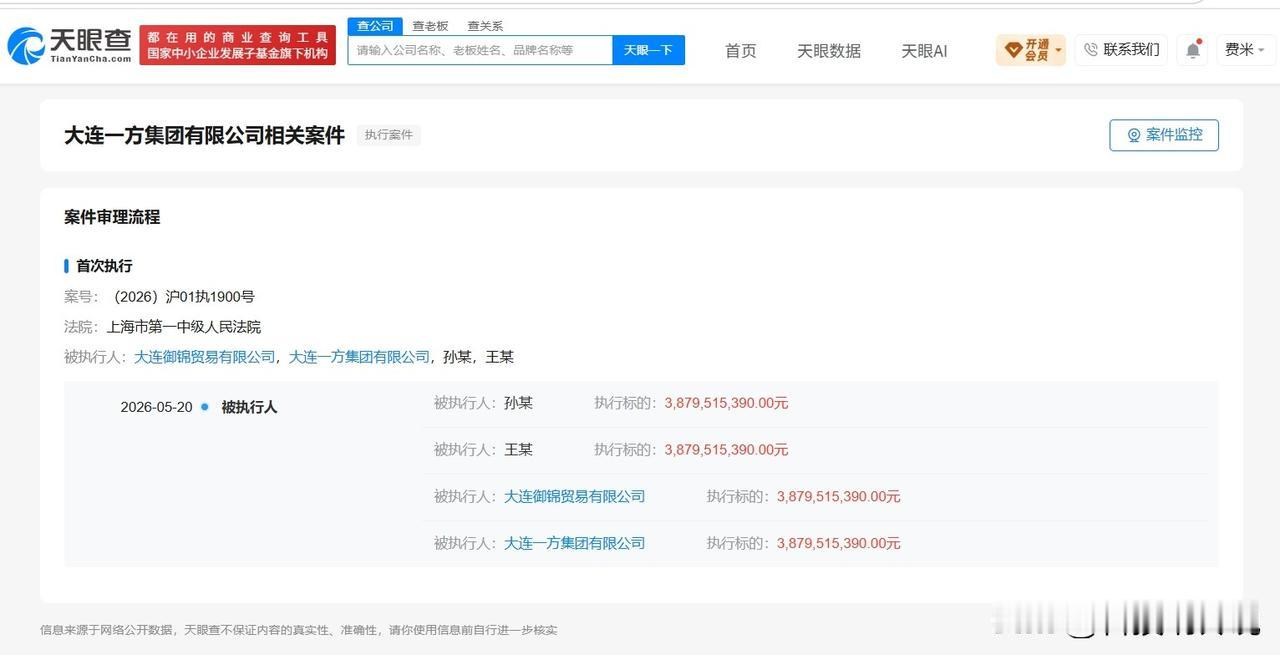Click the 首次执行 section heading

coord(104,266)
